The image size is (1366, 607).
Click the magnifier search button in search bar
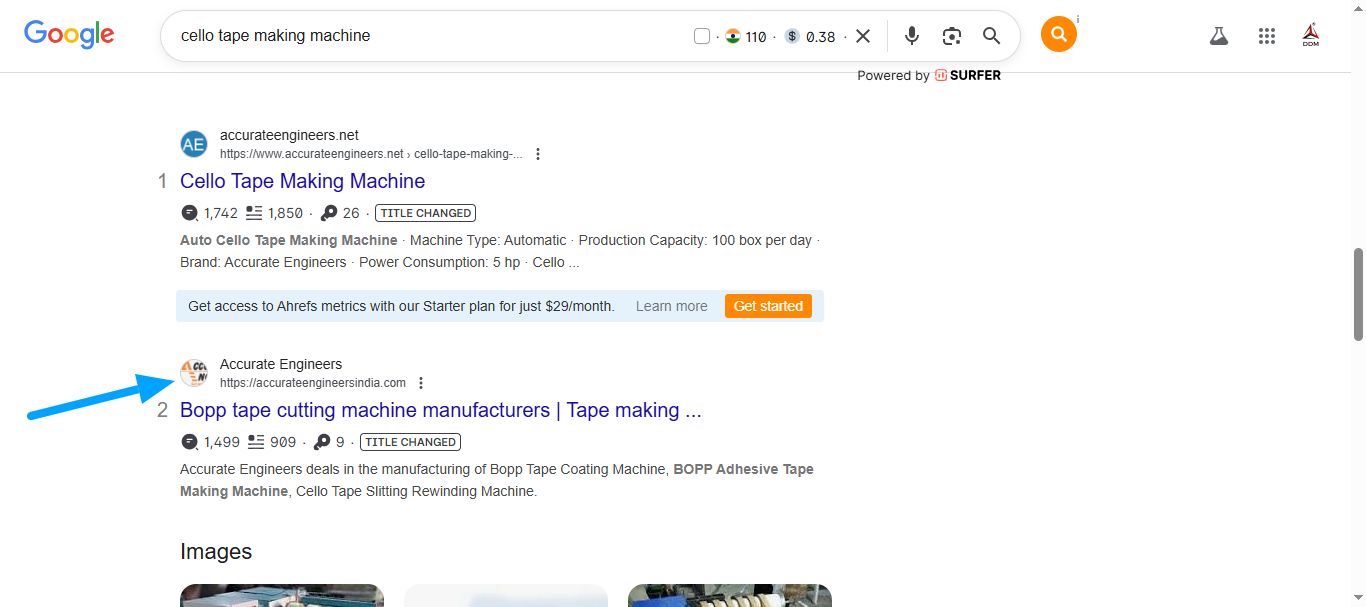coord(991,36)
